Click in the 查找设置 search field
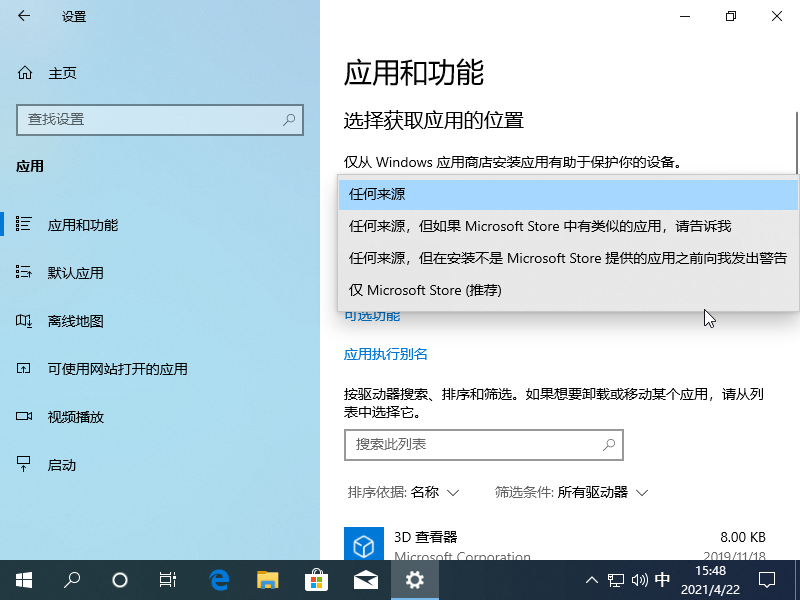Viewport: 800px width, 600px height. click(x=160, y=120)
